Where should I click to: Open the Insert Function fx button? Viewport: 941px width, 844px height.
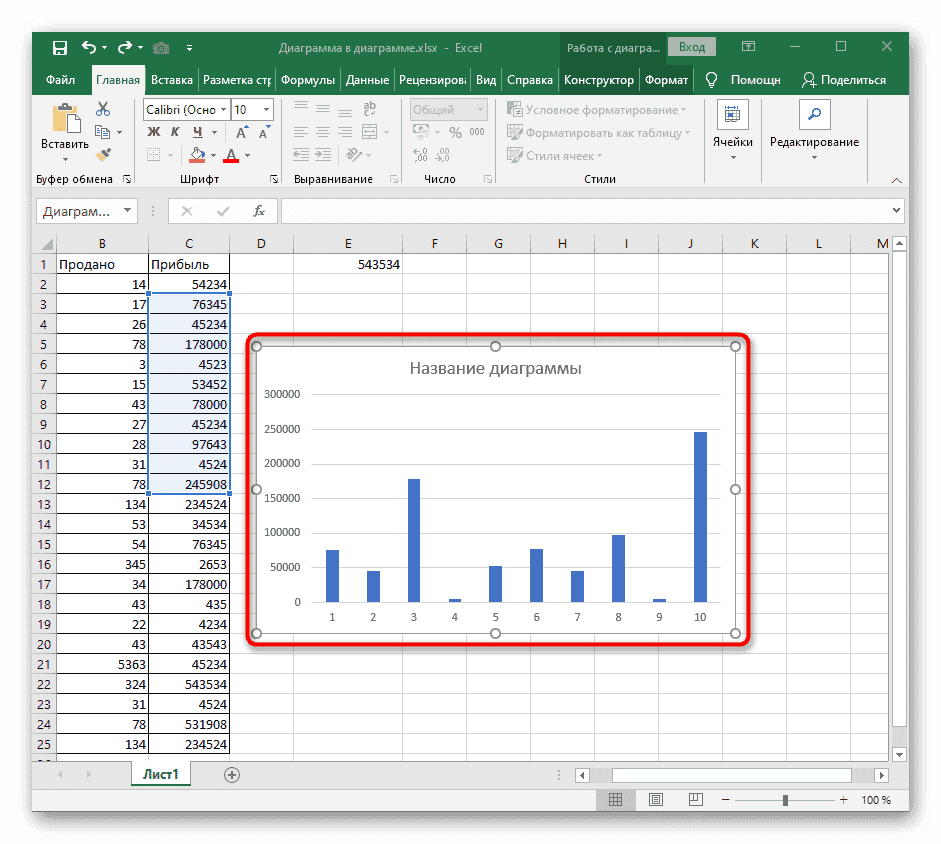[259, 211]
